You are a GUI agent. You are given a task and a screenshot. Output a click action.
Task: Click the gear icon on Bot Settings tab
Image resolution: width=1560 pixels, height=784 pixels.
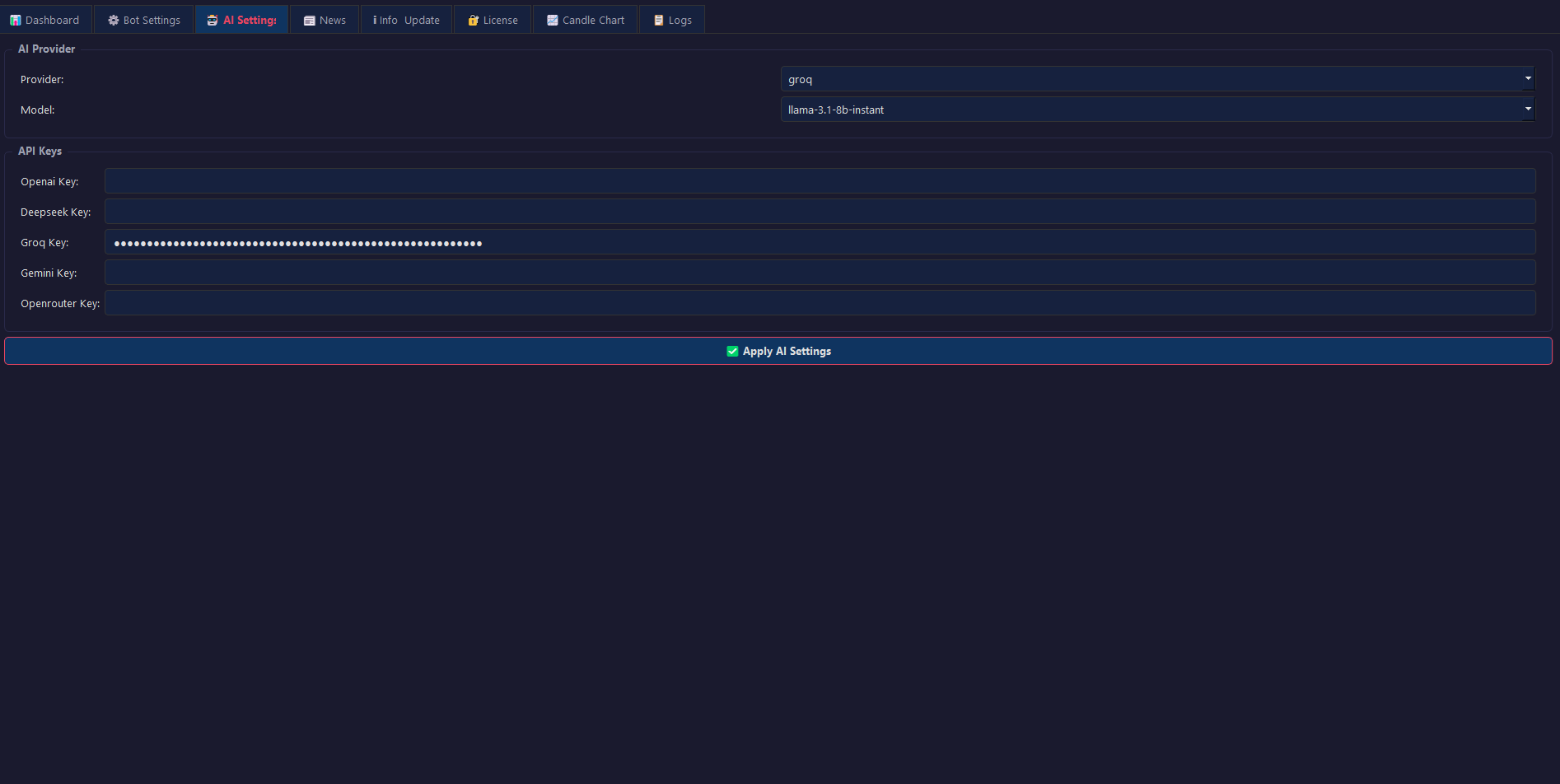(113, 19)
